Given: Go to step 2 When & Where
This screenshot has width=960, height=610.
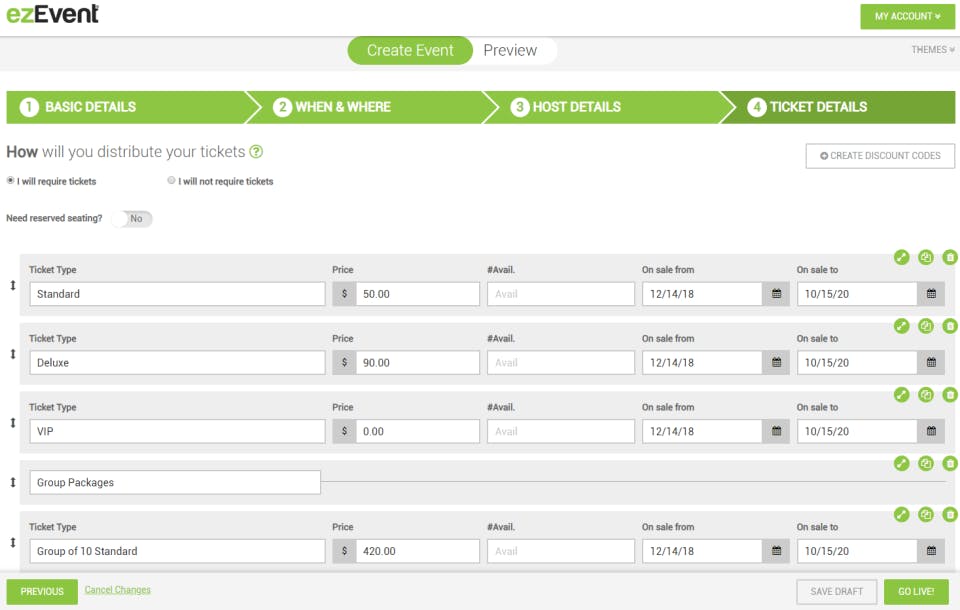Looking at the screenshot, I should point(372,107).
